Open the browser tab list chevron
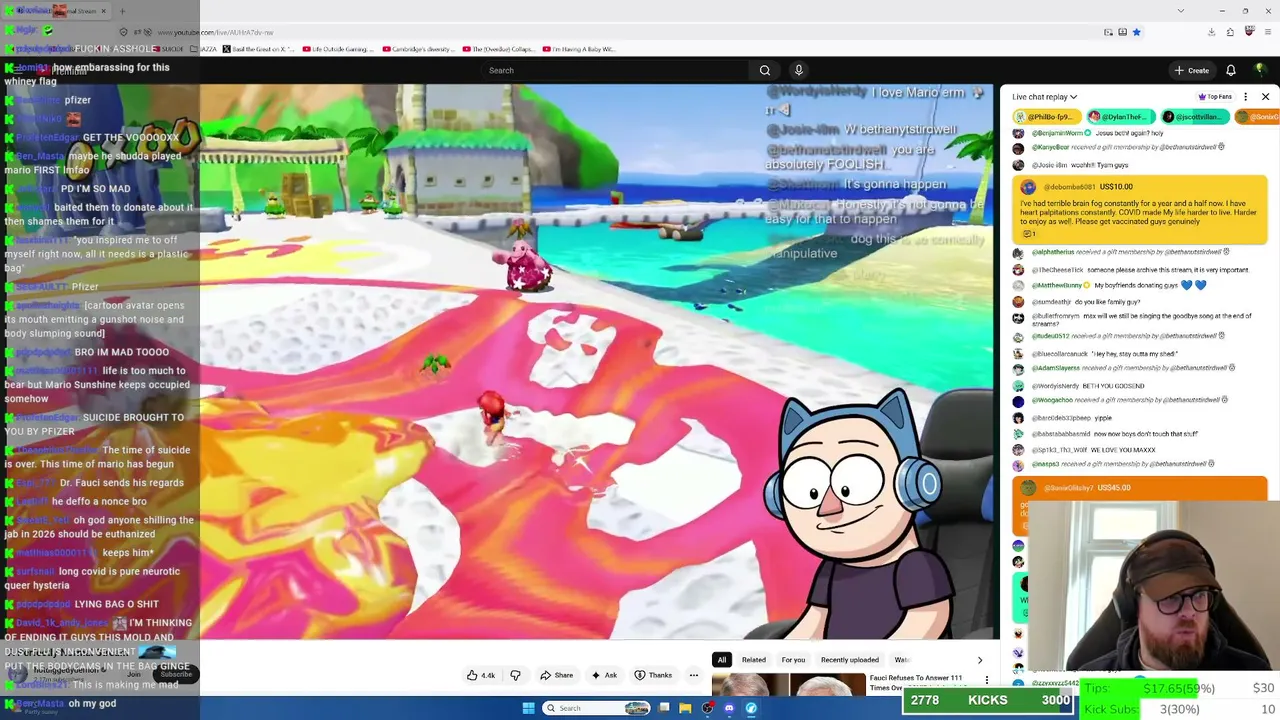This screenshot has width=1280, height=720. [1181, 11]
